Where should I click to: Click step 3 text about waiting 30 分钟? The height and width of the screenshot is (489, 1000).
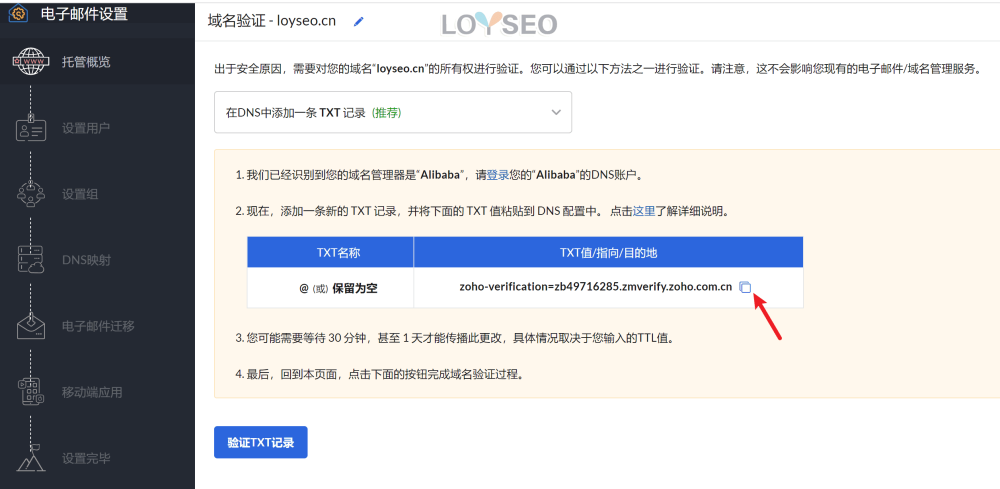pyautogui.click(x=455, y=338)
